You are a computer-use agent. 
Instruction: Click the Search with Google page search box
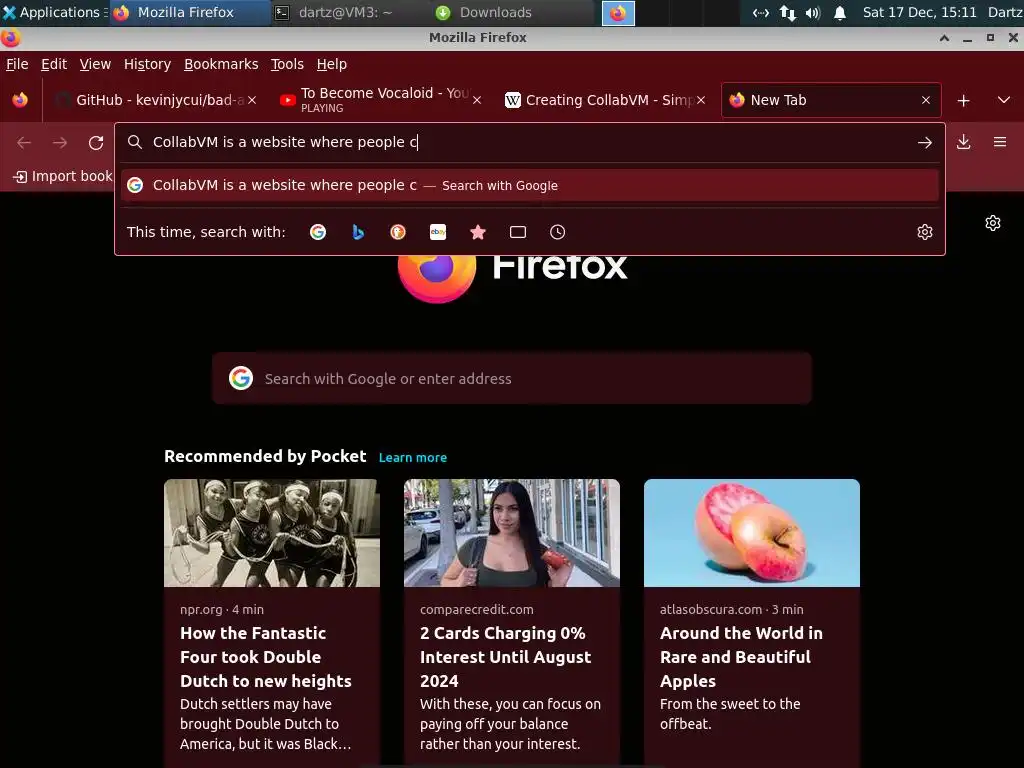click(511, 378)
